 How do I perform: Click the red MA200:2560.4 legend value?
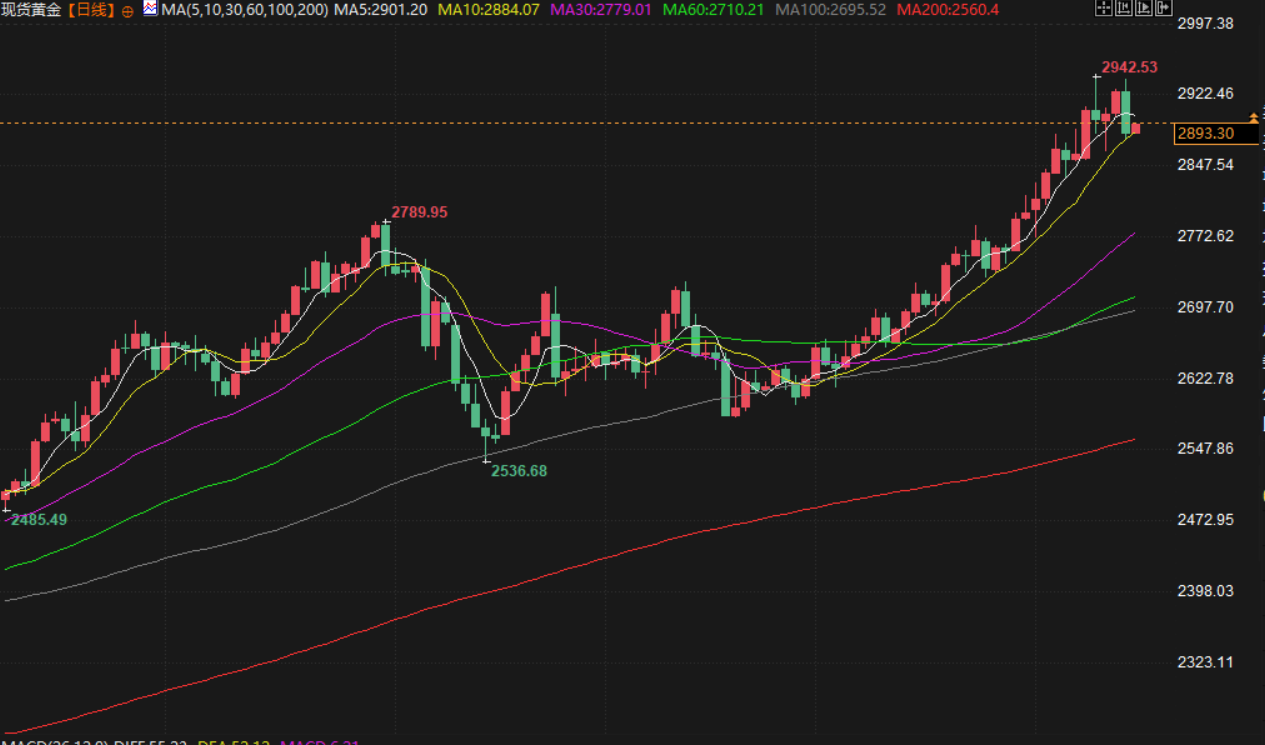[x=948, y=10]
